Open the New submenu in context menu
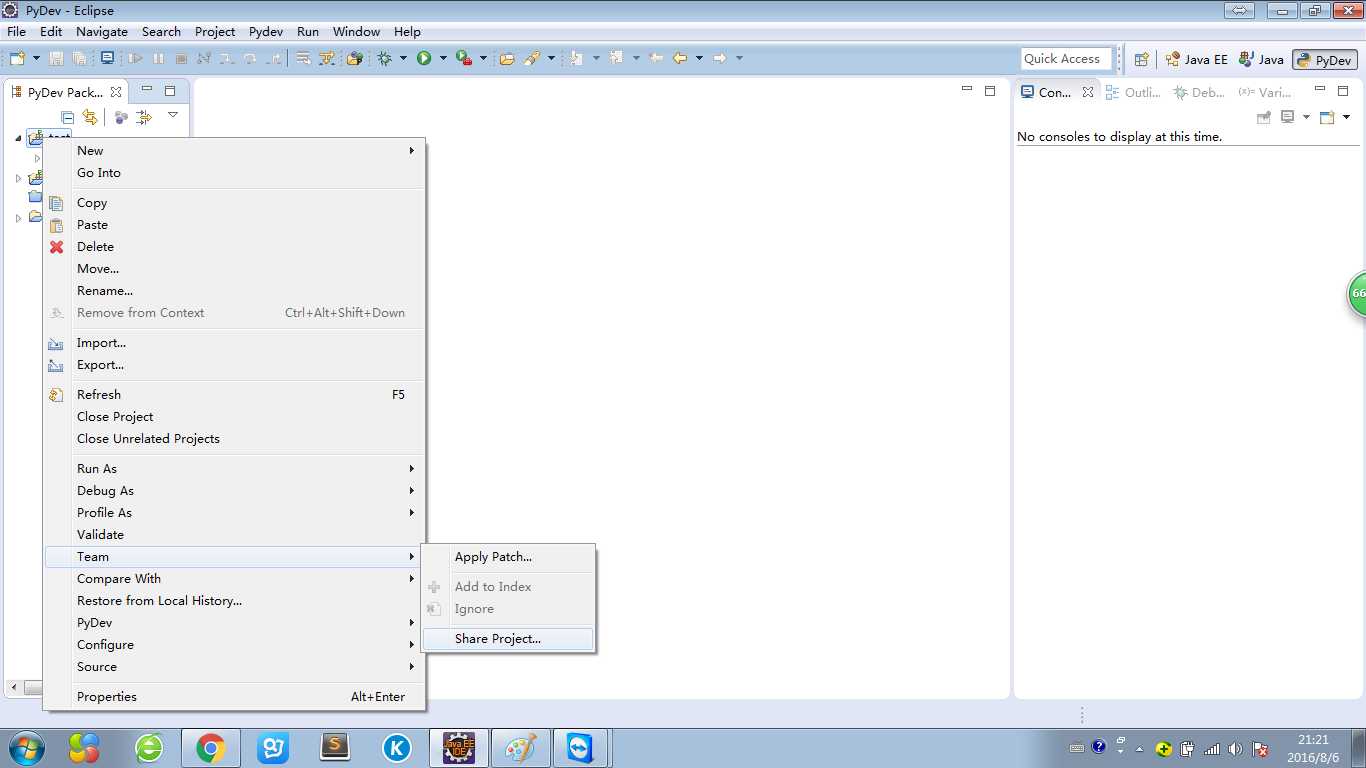Viewport: 1366px width, 768px height. [x=235, y=151]
